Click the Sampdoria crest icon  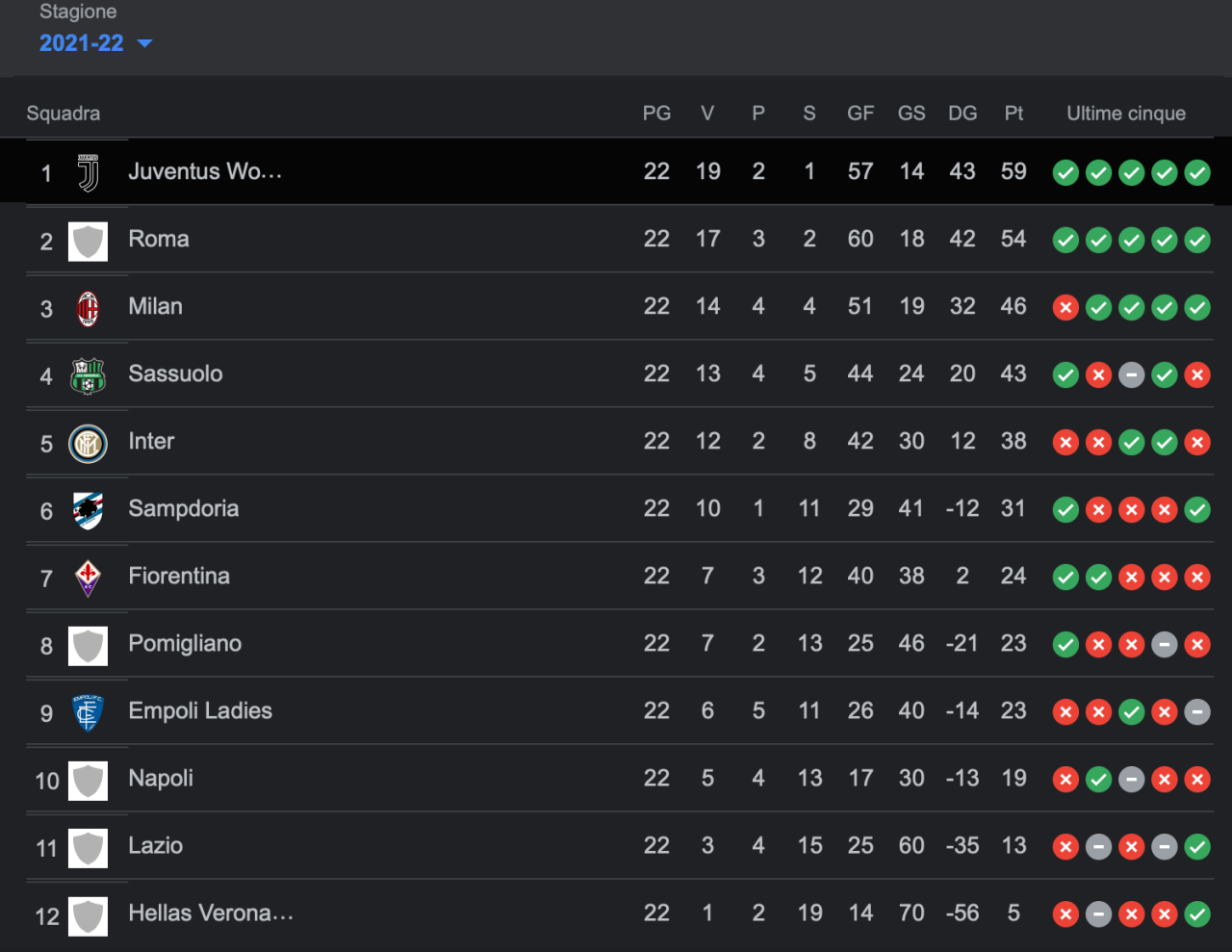pos(88,511)
